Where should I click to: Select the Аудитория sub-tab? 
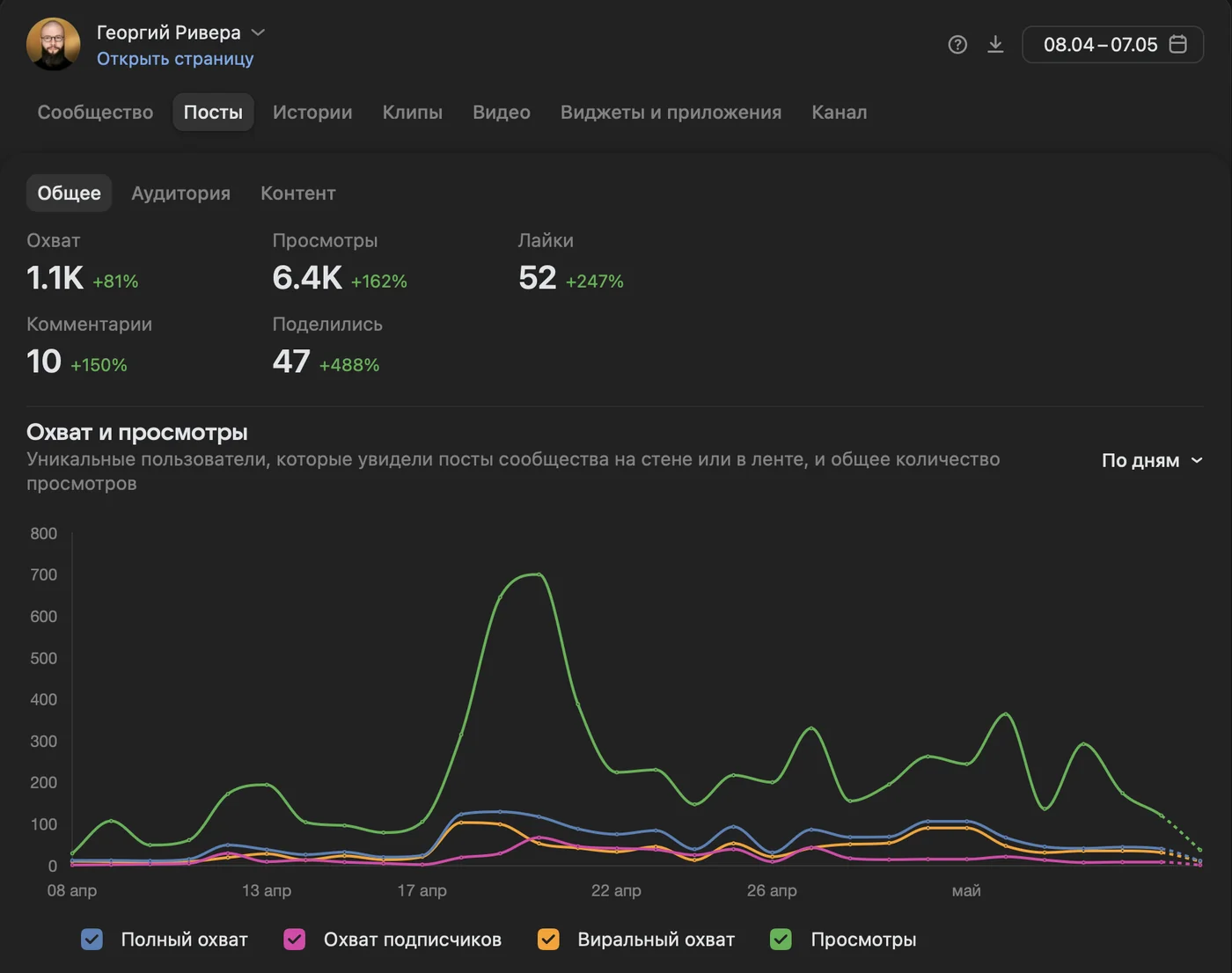(x=180, y=194)
